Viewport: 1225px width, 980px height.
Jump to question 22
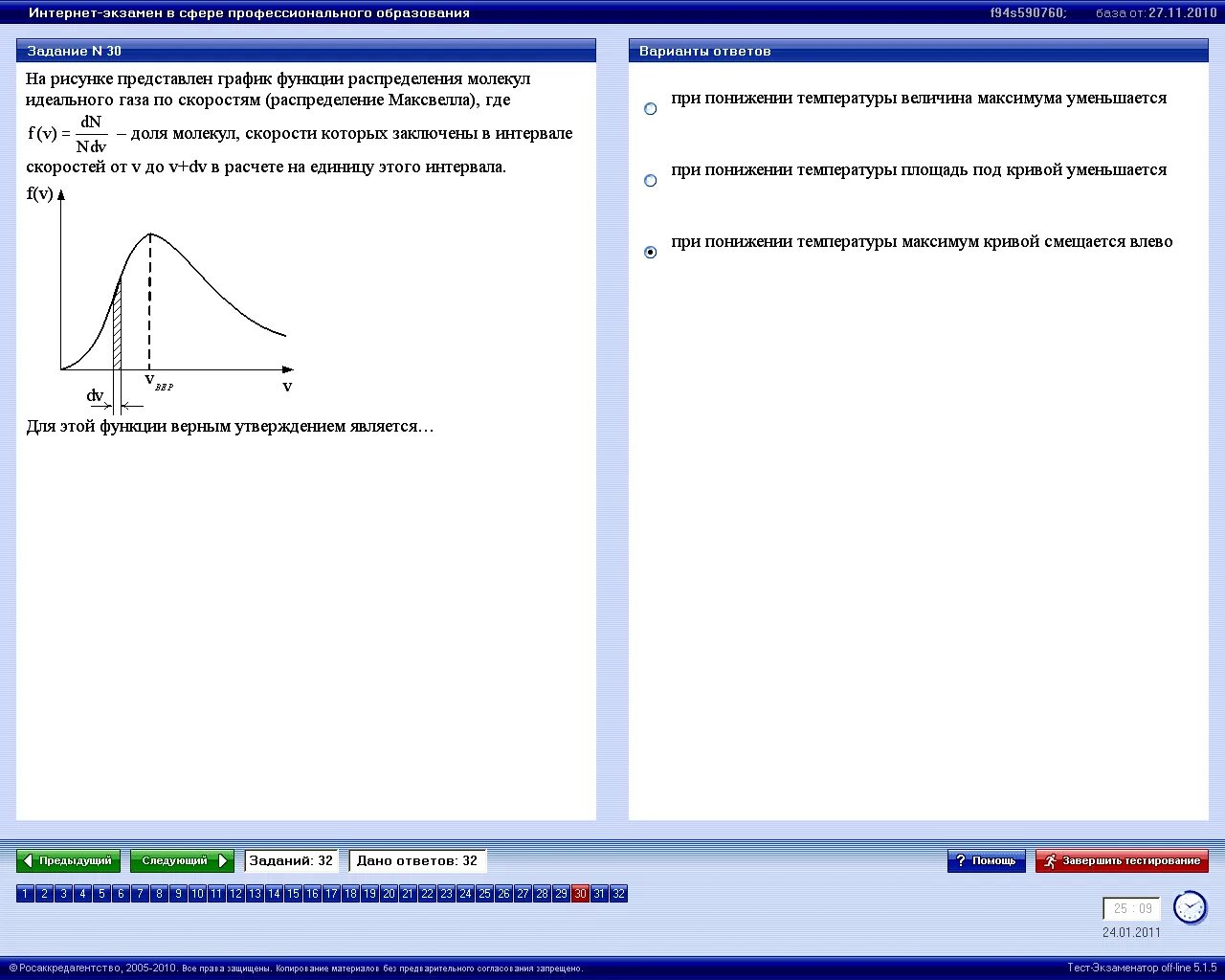427,894
